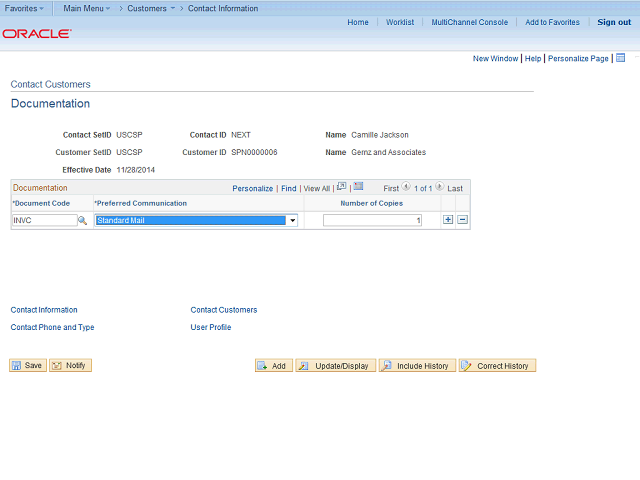Click the Add button
The width and height of the screenshot is (640, 480).
pos(274,366)
